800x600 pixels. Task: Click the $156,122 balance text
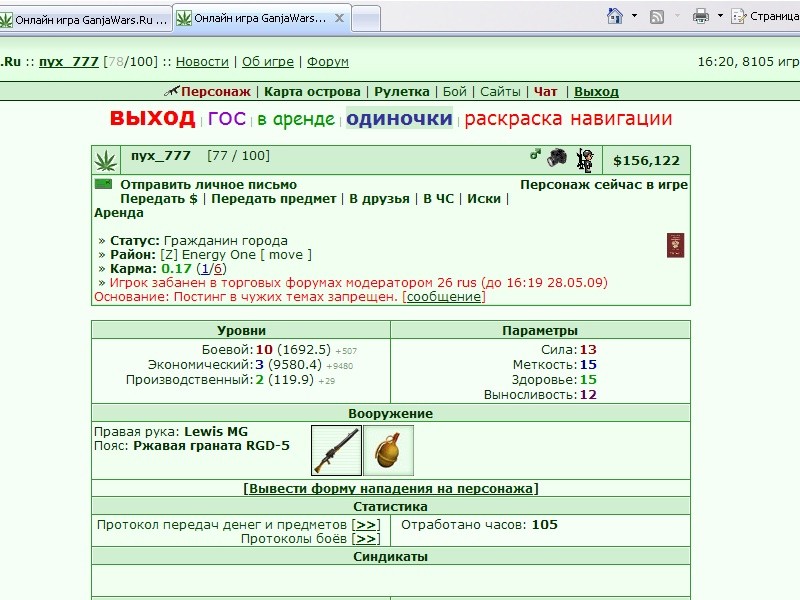(x=646, y=161)
